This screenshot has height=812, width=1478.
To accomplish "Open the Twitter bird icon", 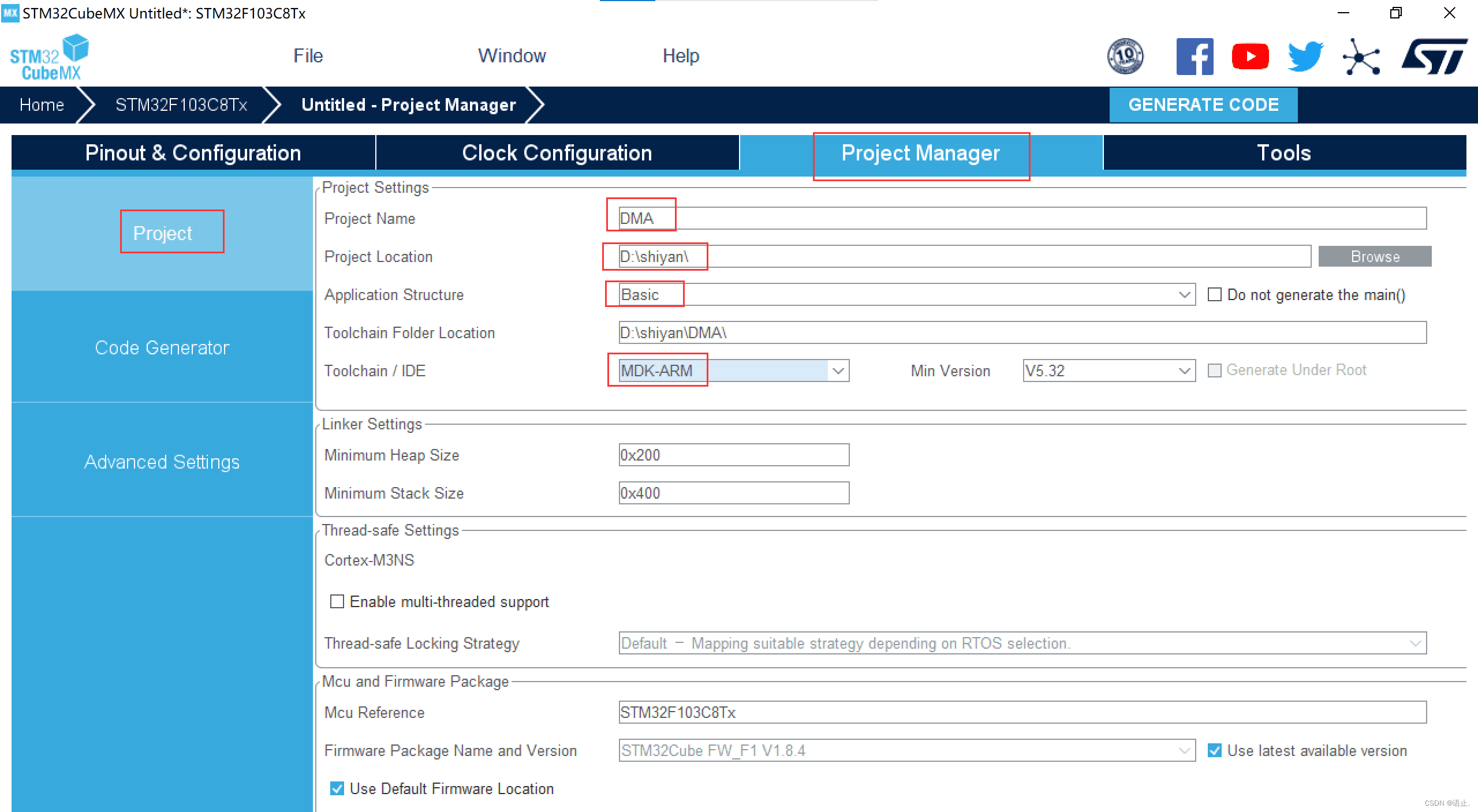I will point(1305,57).
